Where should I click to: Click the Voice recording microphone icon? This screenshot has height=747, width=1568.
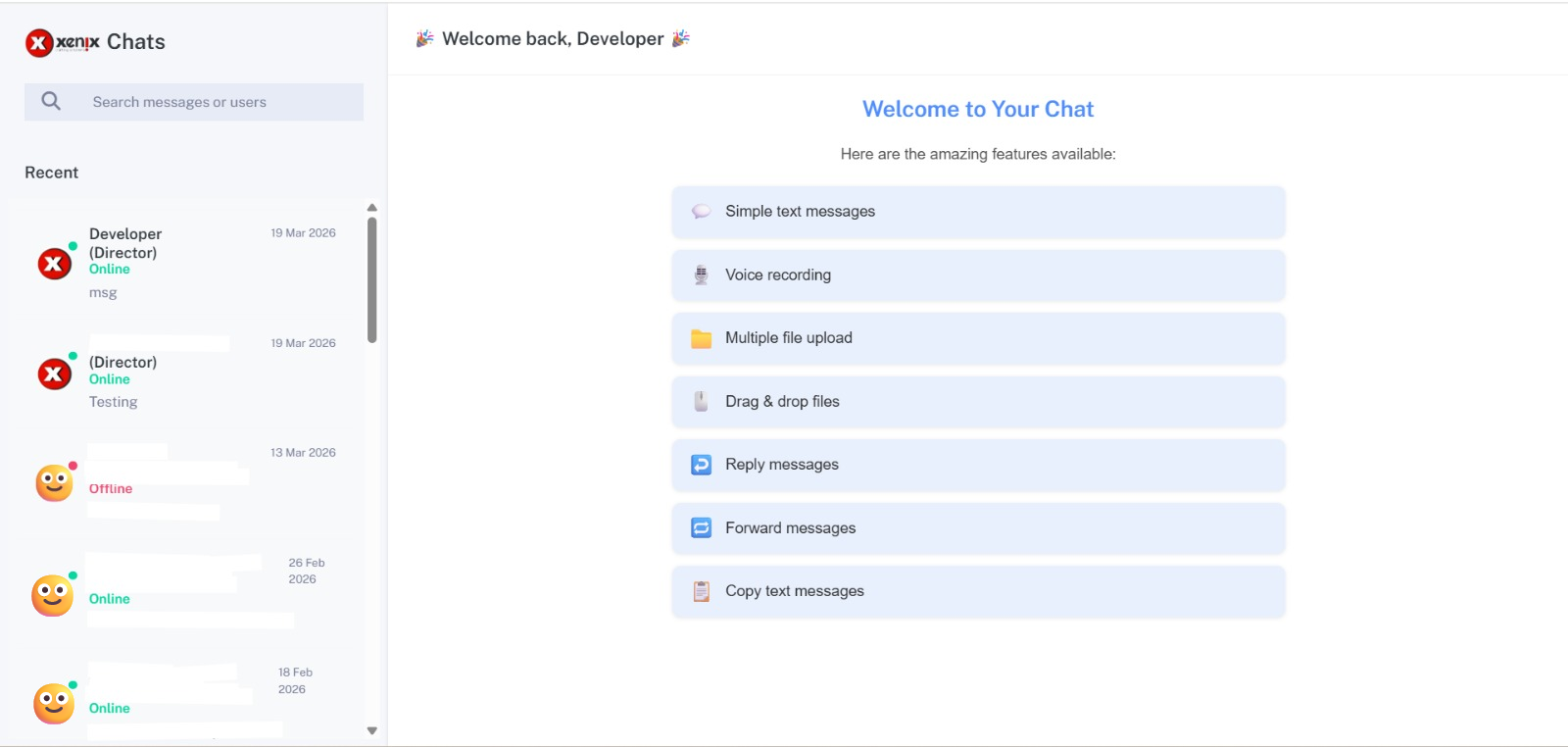pos(701,275)
